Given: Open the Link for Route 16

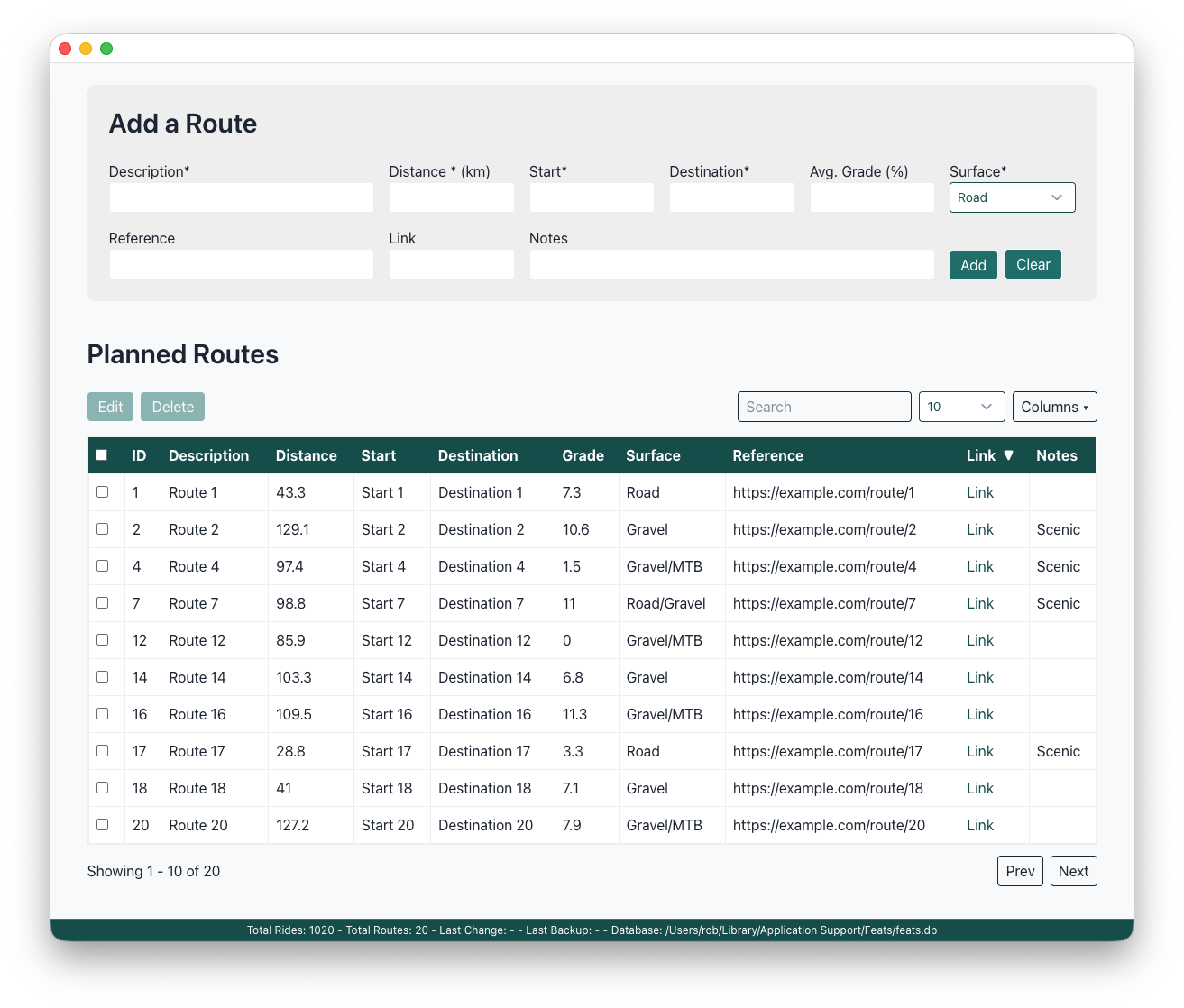Looking at the screenshot, I should (x=980, y=714).
